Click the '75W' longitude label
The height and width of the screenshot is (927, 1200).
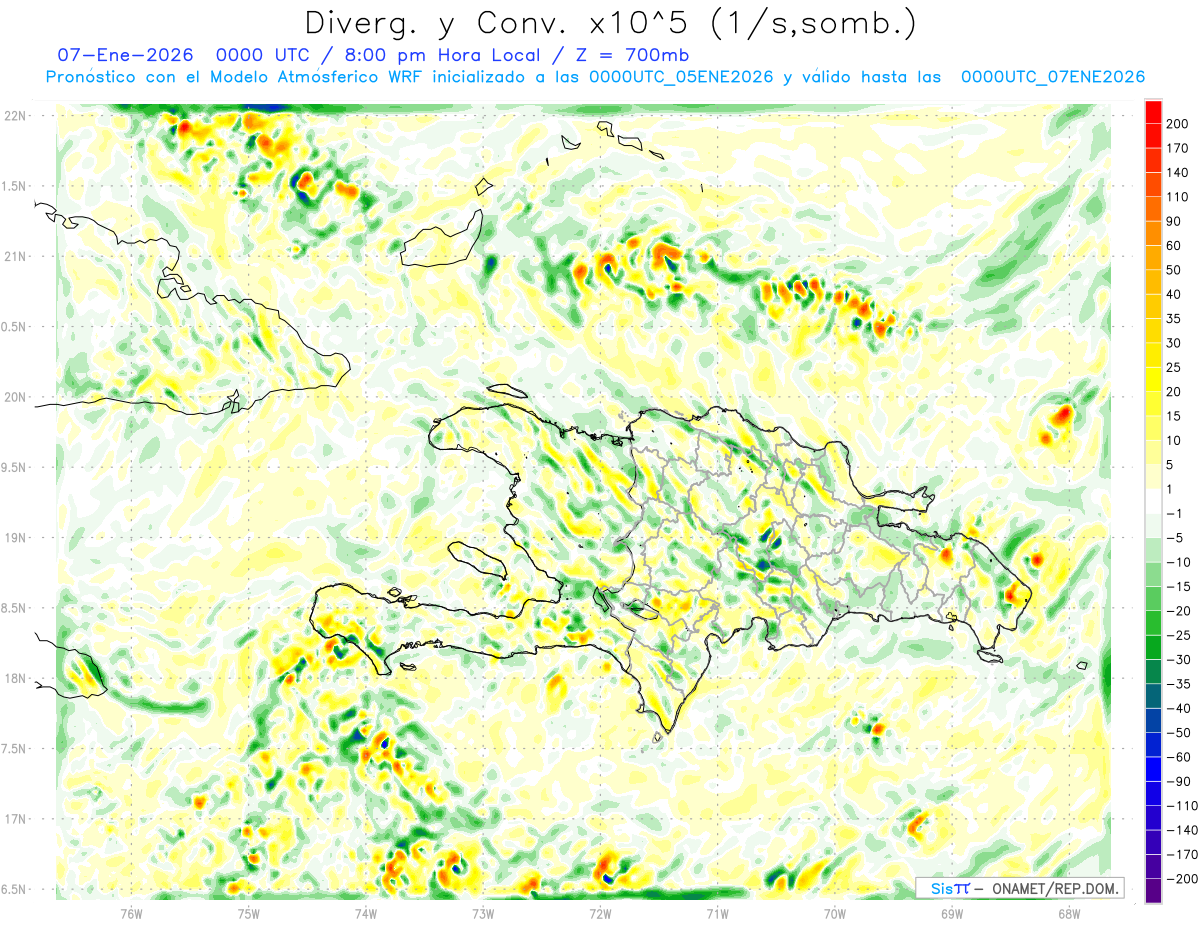click(249, 913)
